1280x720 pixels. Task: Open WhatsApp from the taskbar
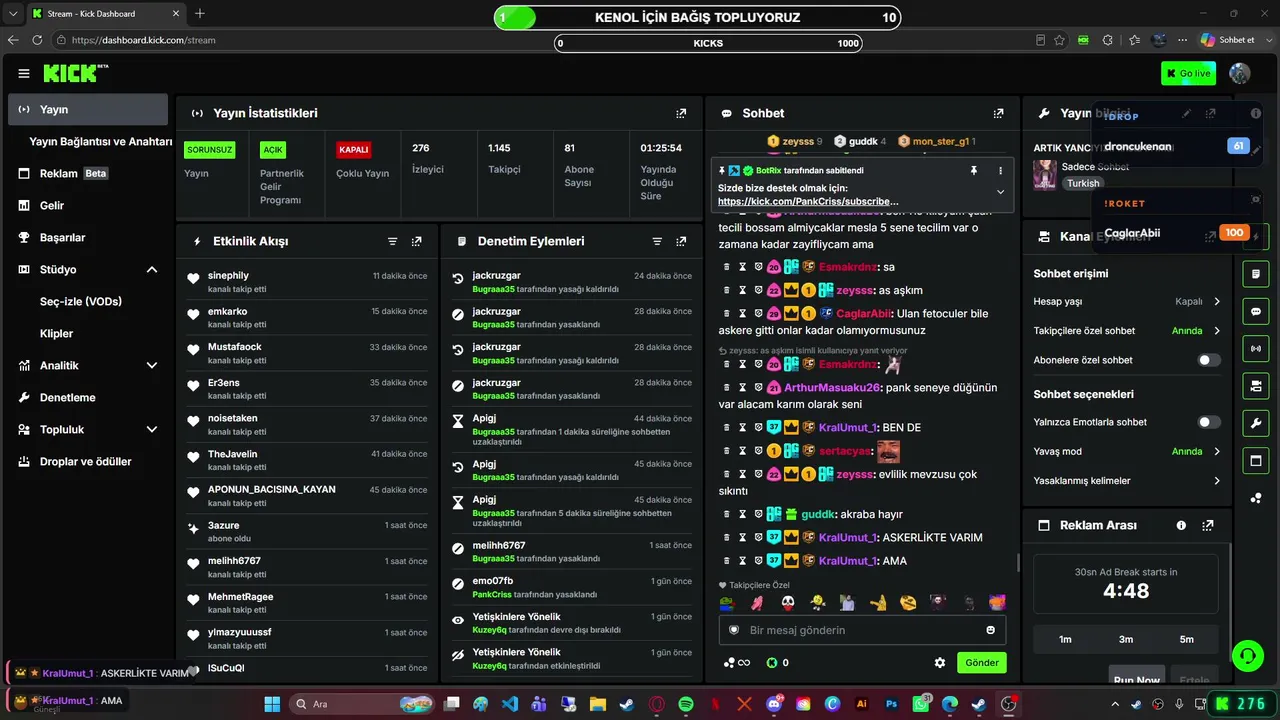click(x=922, y=704)
